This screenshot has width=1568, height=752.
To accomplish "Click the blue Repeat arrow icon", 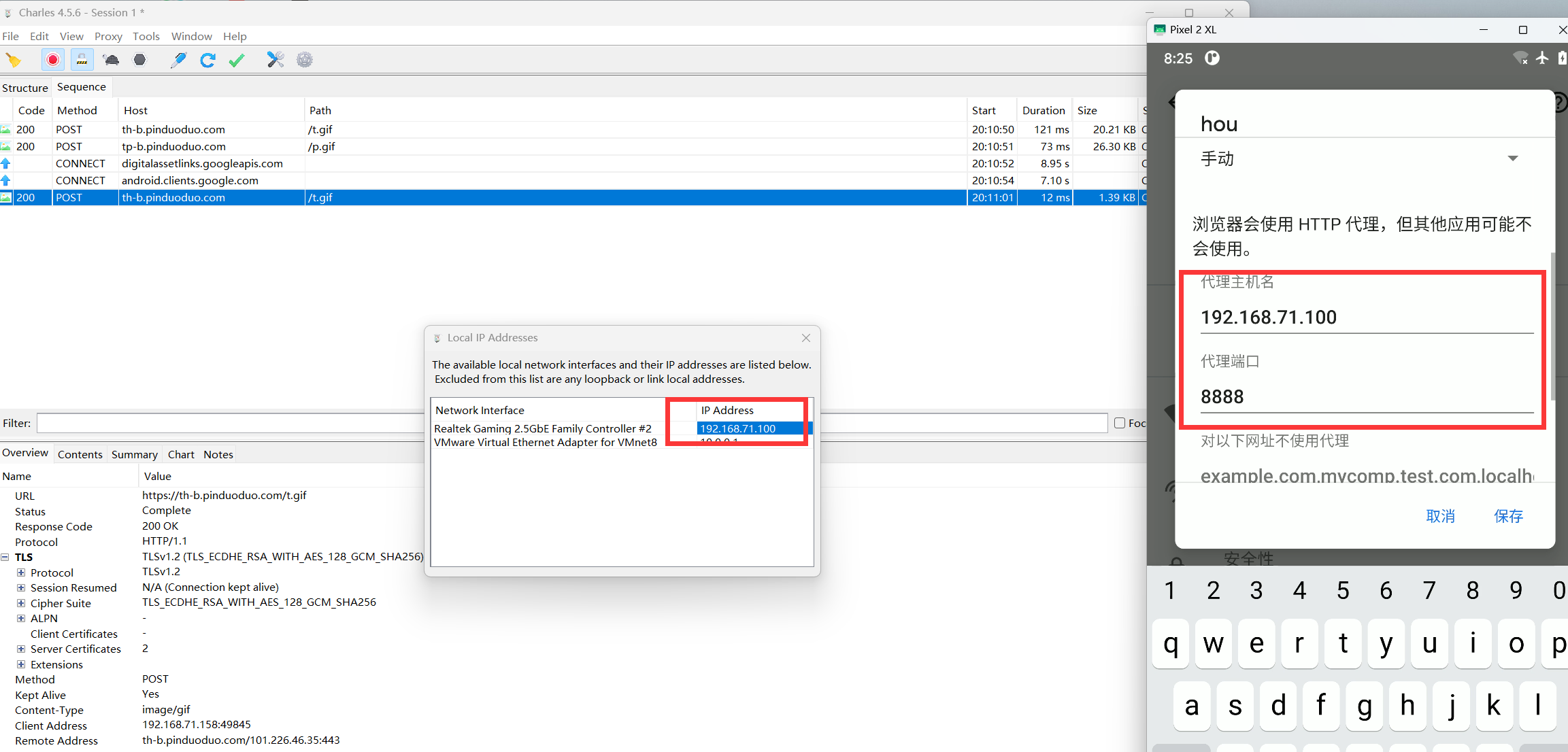I will [207, 60].
